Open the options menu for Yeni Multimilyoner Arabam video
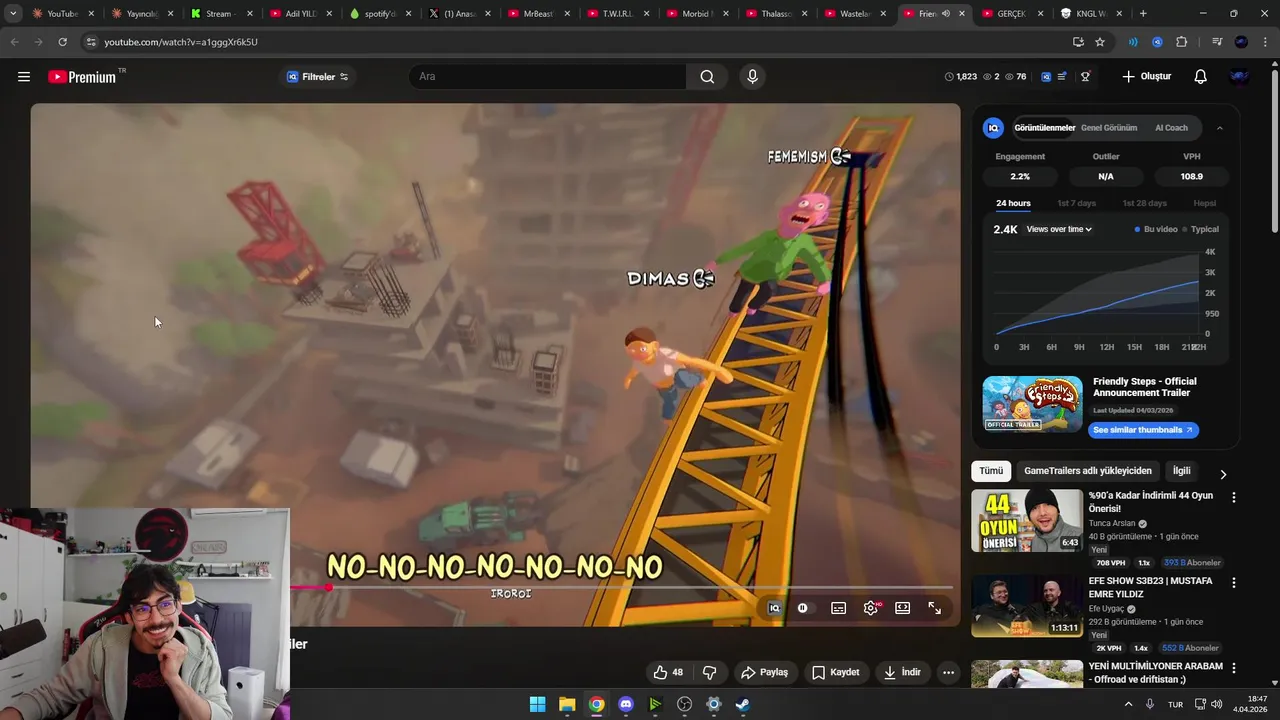 pyautogui.click(x=1234, y=667)
